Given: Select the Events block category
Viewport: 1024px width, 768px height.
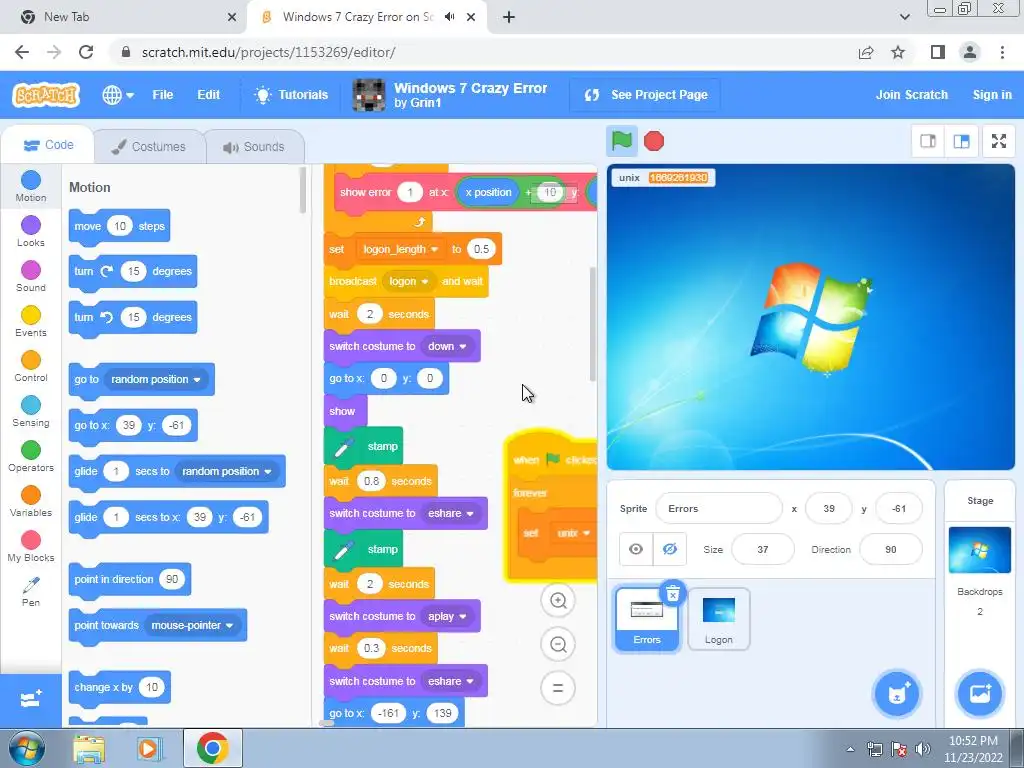Looking at the screenshot, I should [x=31, y=321].
